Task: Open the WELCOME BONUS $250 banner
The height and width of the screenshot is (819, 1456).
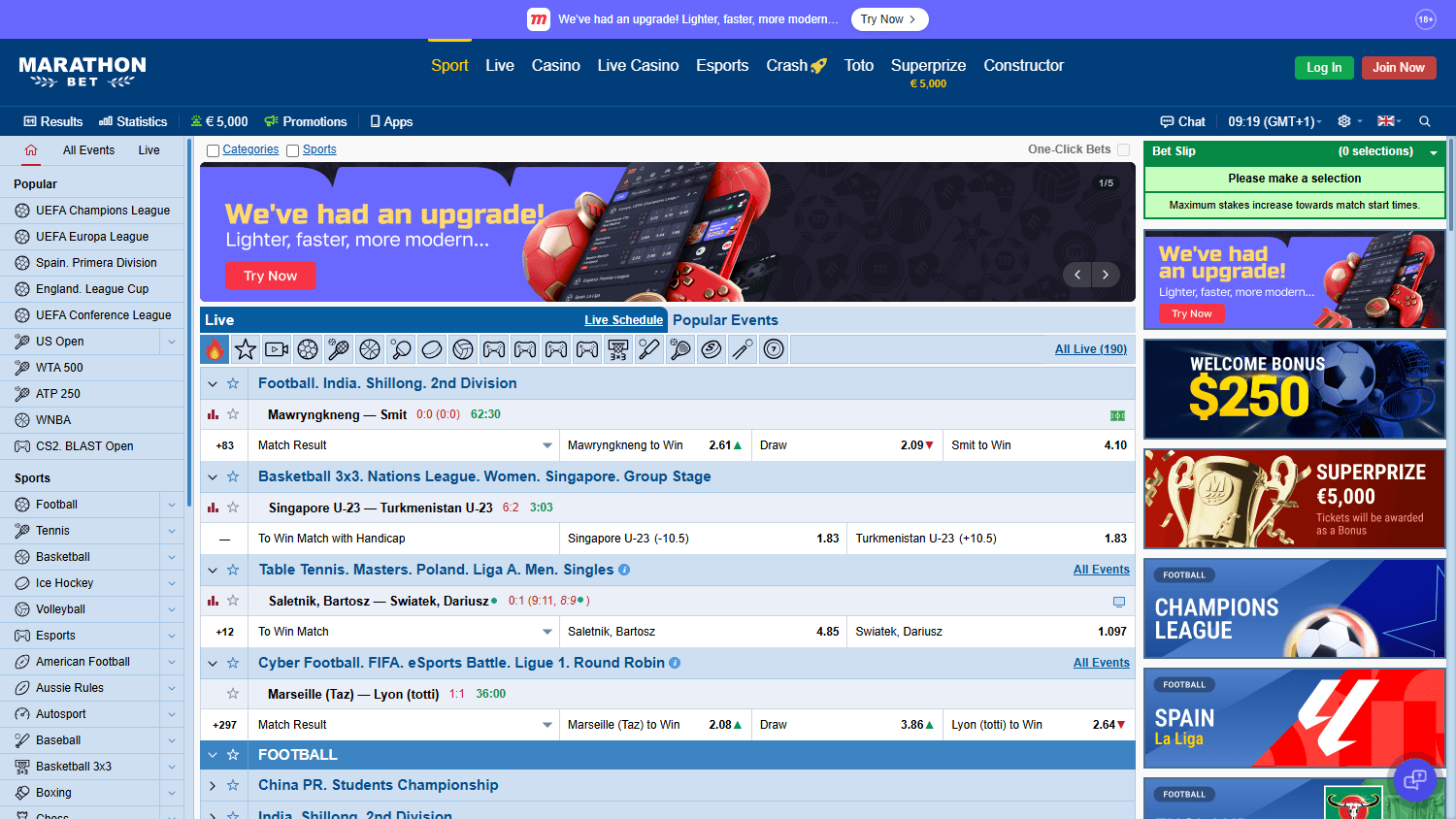Action: tap(1294, 389)
